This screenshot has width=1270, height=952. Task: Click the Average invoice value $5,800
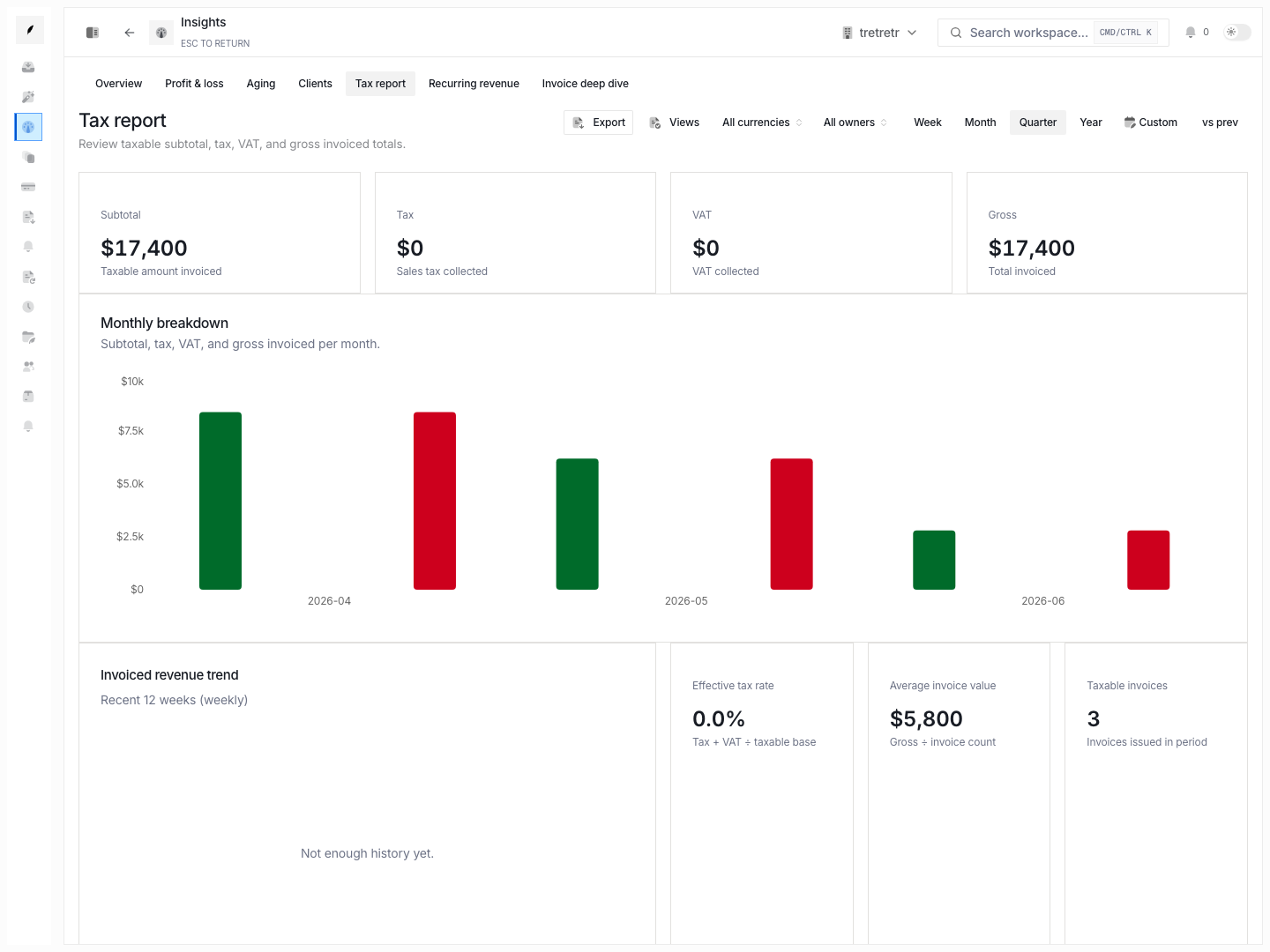click(926, 718)
